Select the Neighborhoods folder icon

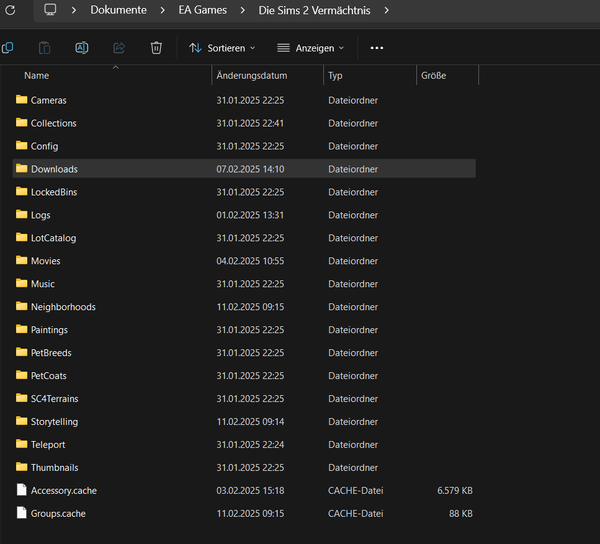21,306
